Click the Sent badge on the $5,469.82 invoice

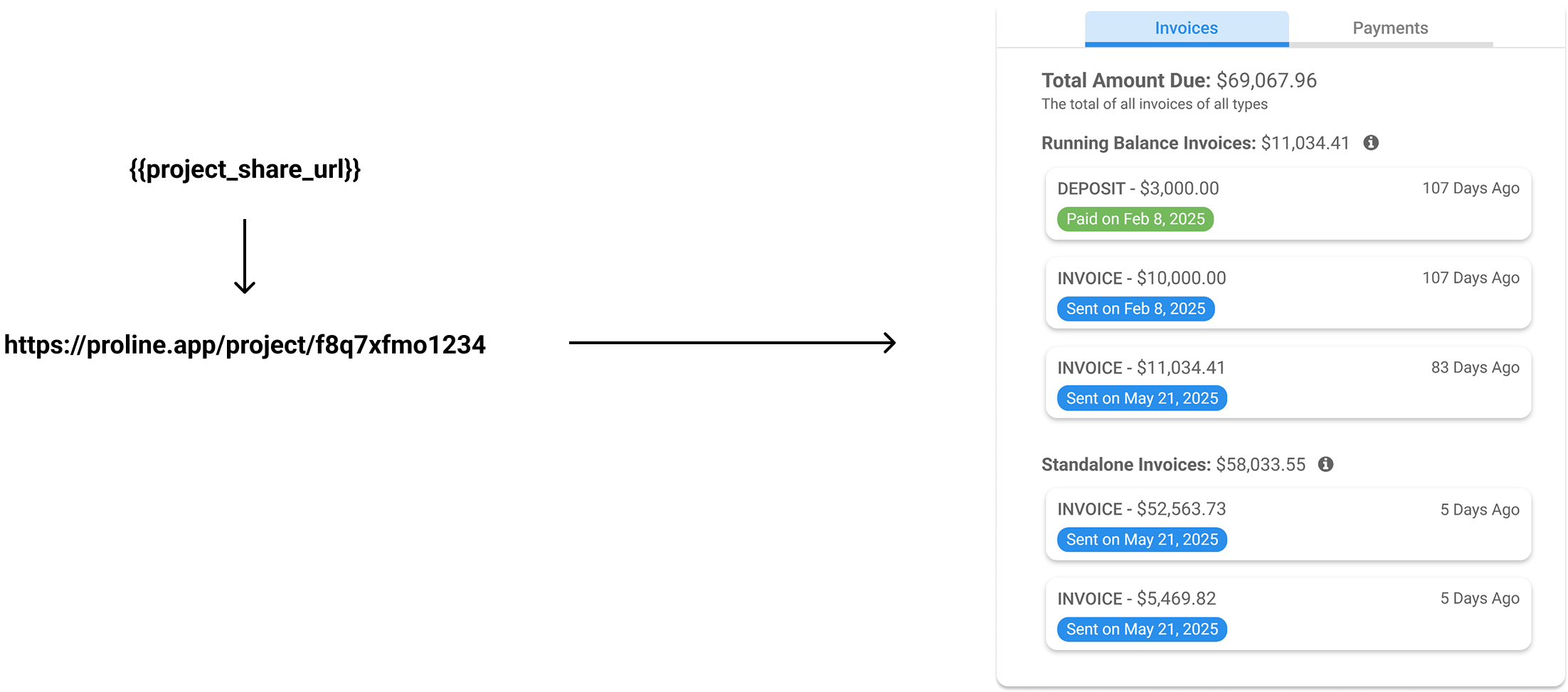[x=1142, y=629]
